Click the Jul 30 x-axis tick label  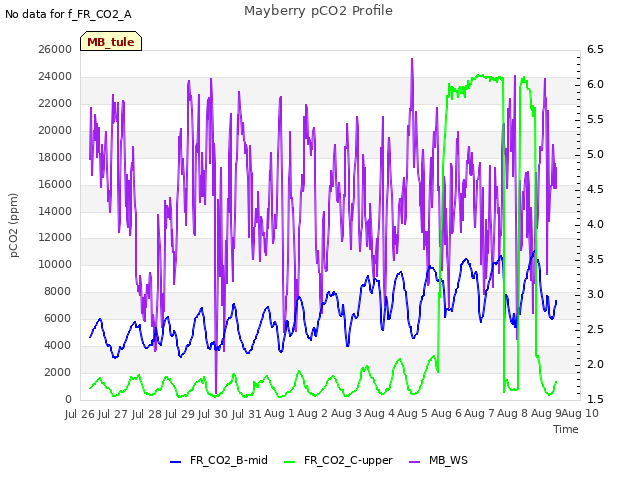pos(213,414)
